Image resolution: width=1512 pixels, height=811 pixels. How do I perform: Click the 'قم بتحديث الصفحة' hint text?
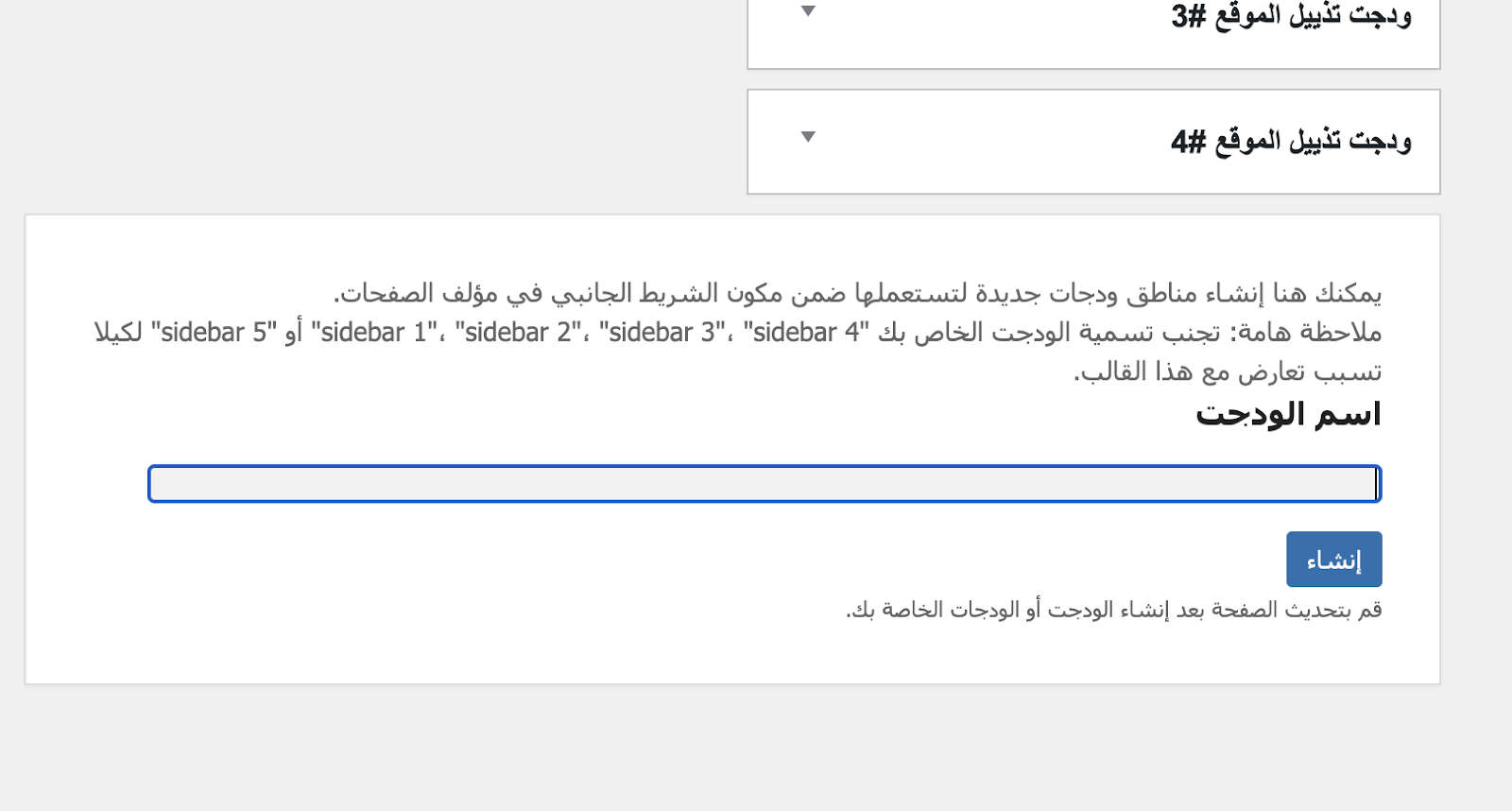pyautogui.click(x=1113, y=611)
